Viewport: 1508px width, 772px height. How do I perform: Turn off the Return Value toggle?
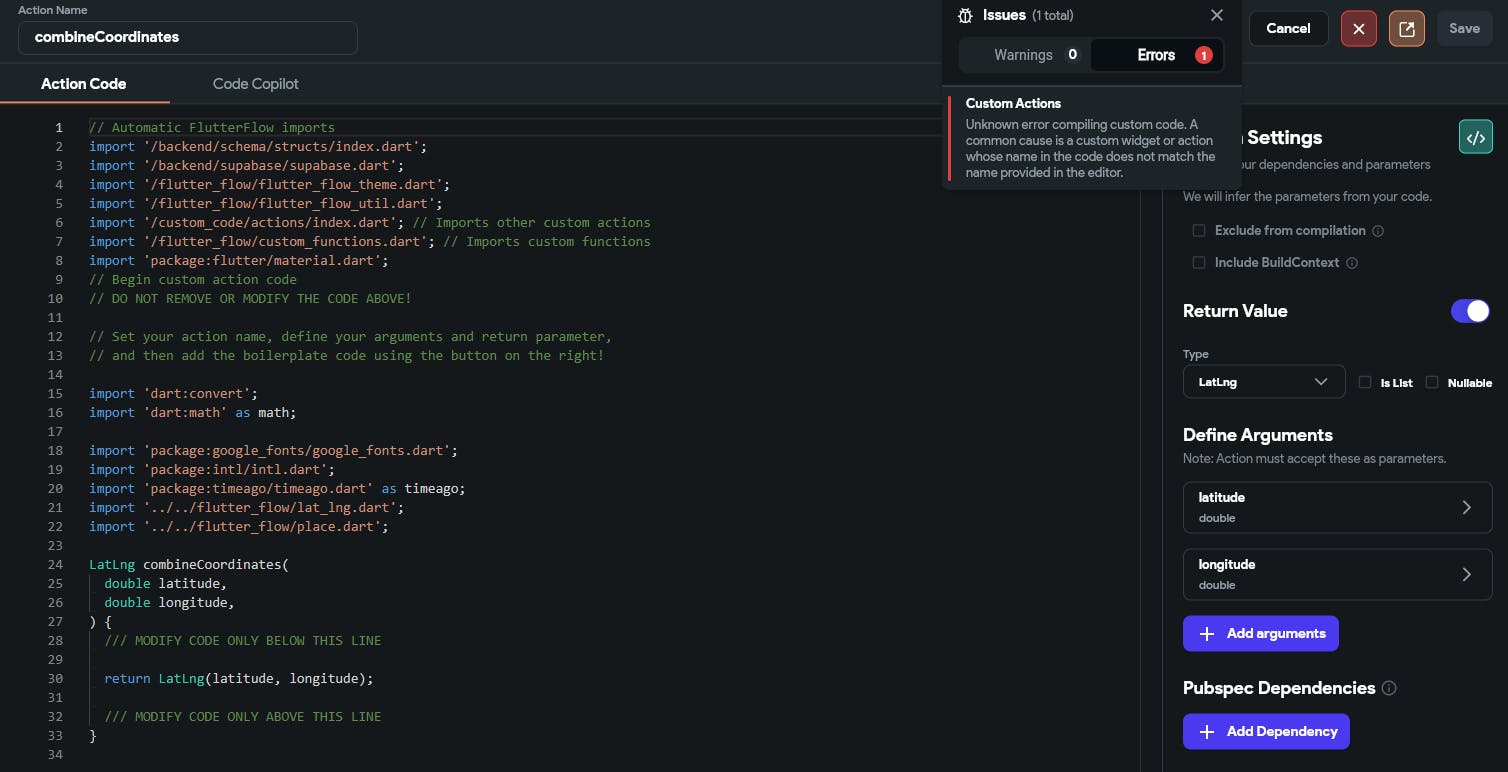1469,311
